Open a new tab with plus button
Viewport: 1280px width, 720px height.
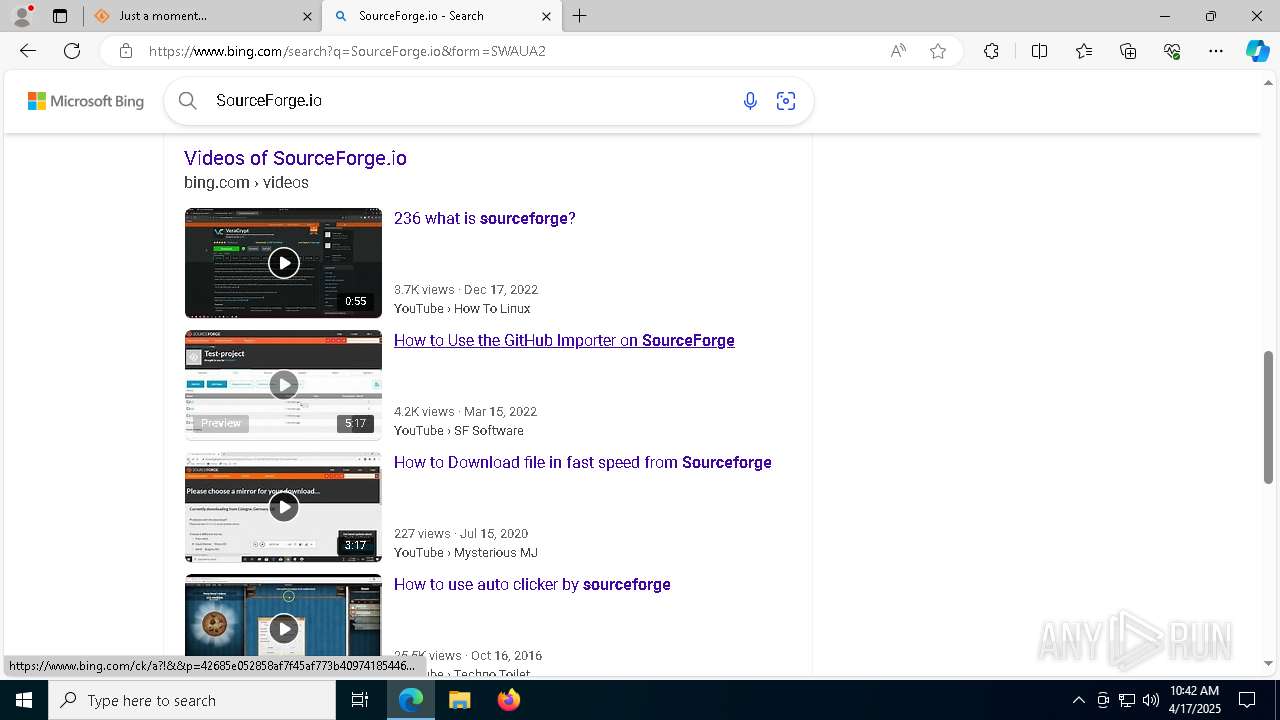[580, 16]
